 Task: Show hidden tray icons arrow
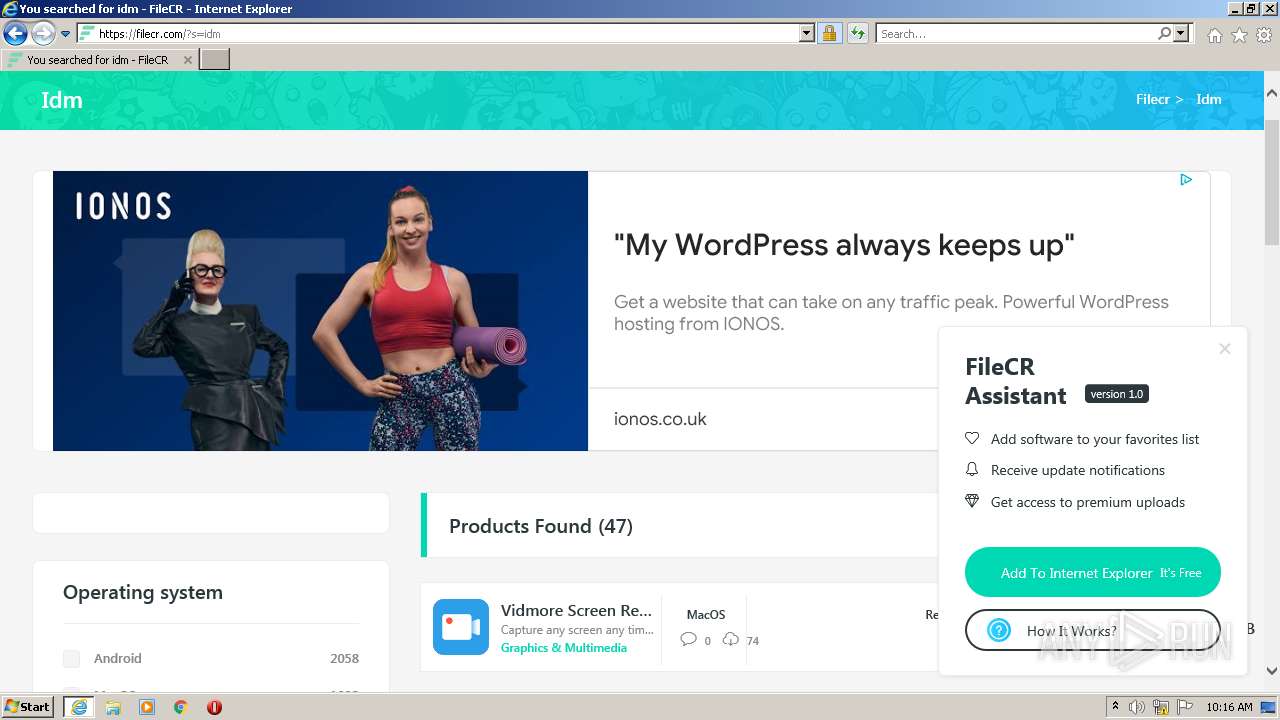pyautogui.click(x=1116, y=707)
